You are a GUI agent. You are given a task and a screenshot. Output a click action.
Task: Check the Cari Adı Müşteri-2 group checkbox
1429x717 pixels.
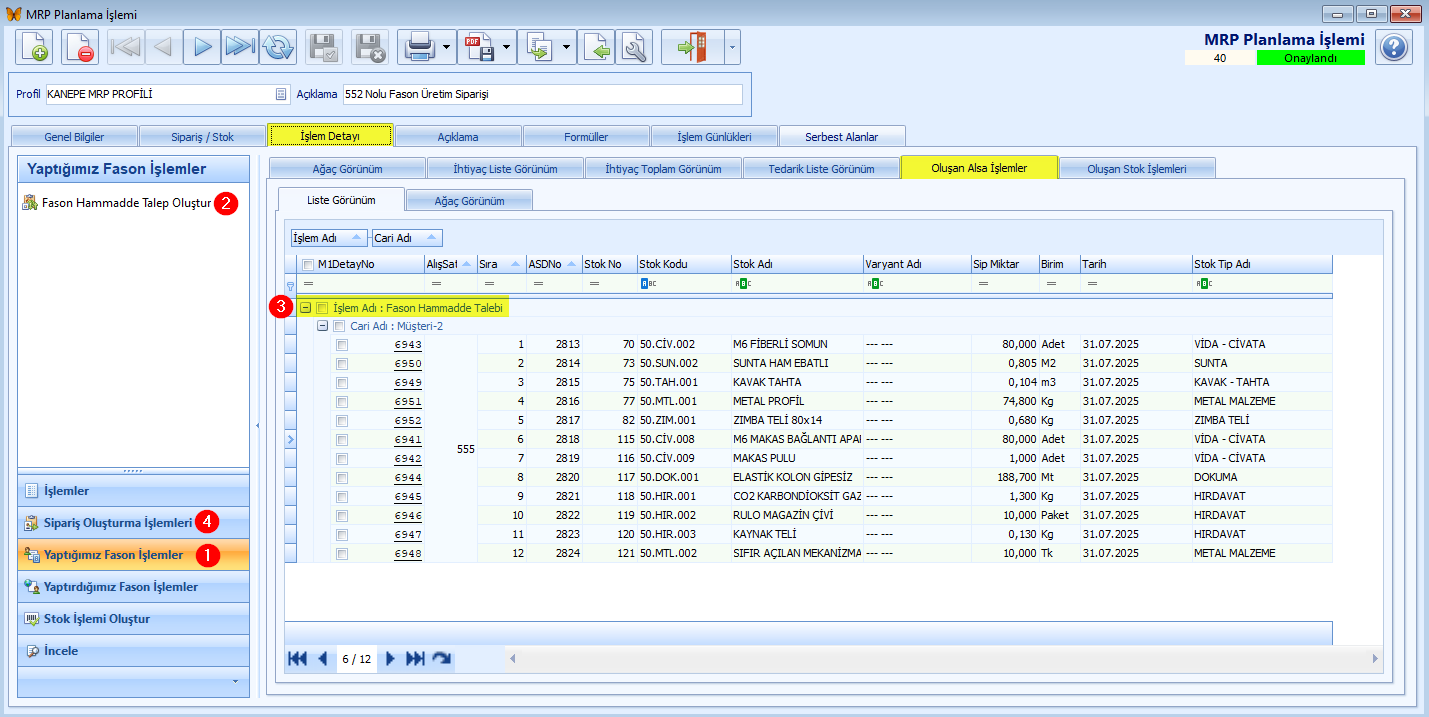pyautogui.click(x=340, y=326)
